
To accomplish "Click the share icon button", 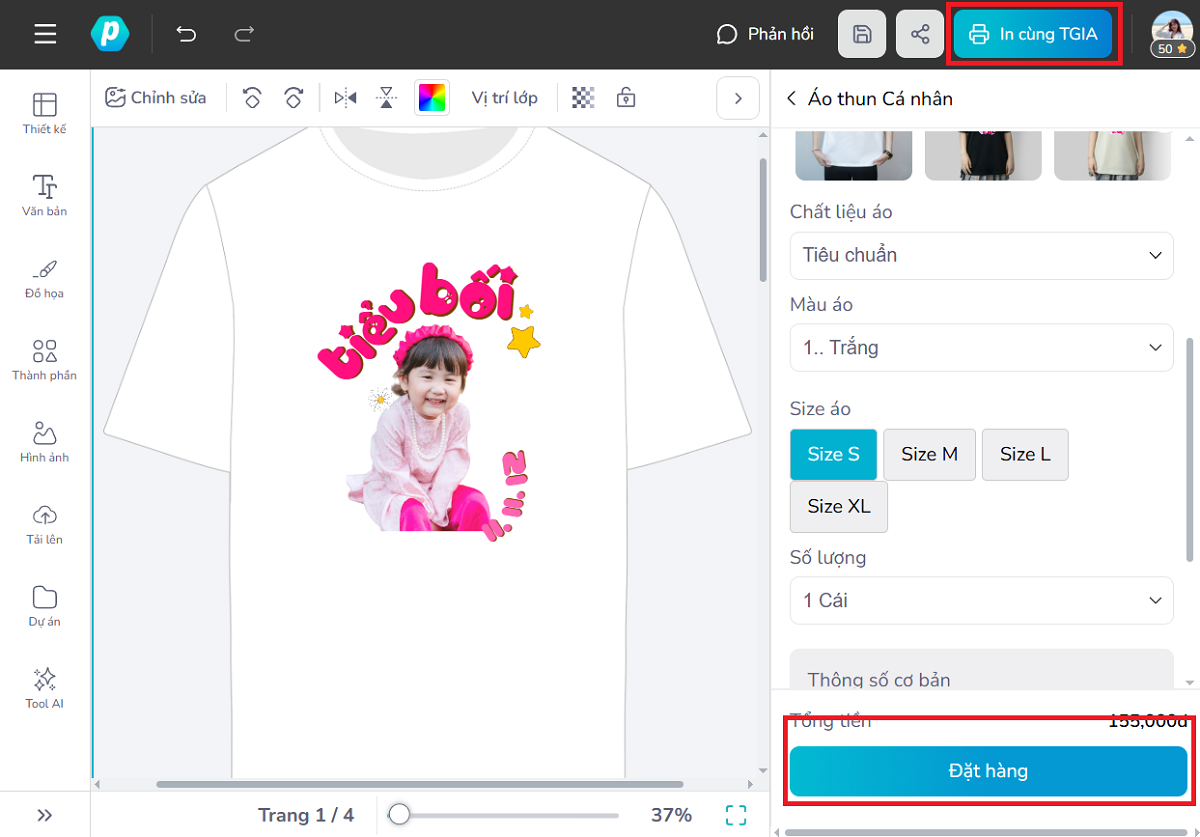I will click(x=920, y=35).
